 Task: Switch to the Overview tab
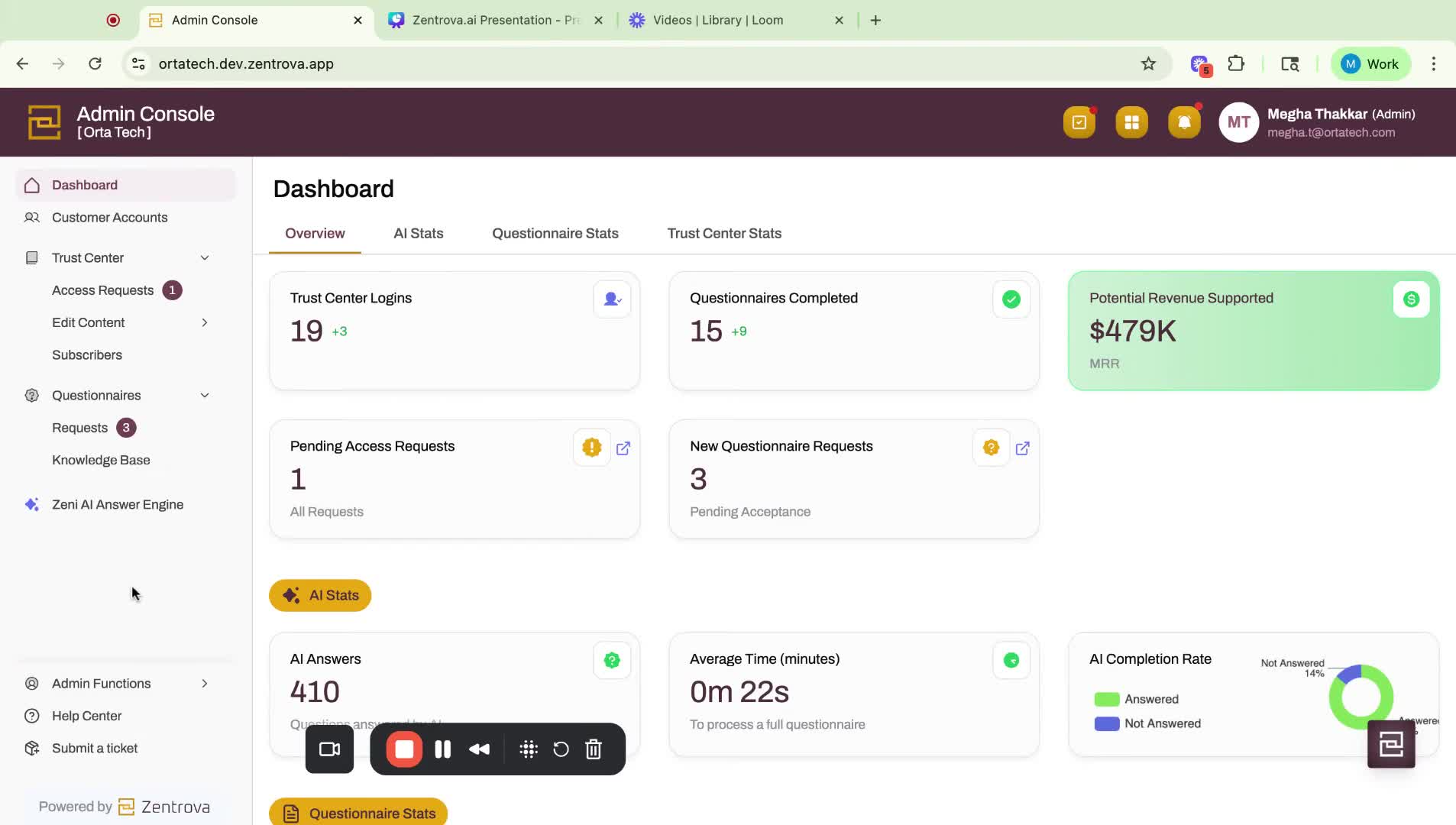click(x=315, y=234)
